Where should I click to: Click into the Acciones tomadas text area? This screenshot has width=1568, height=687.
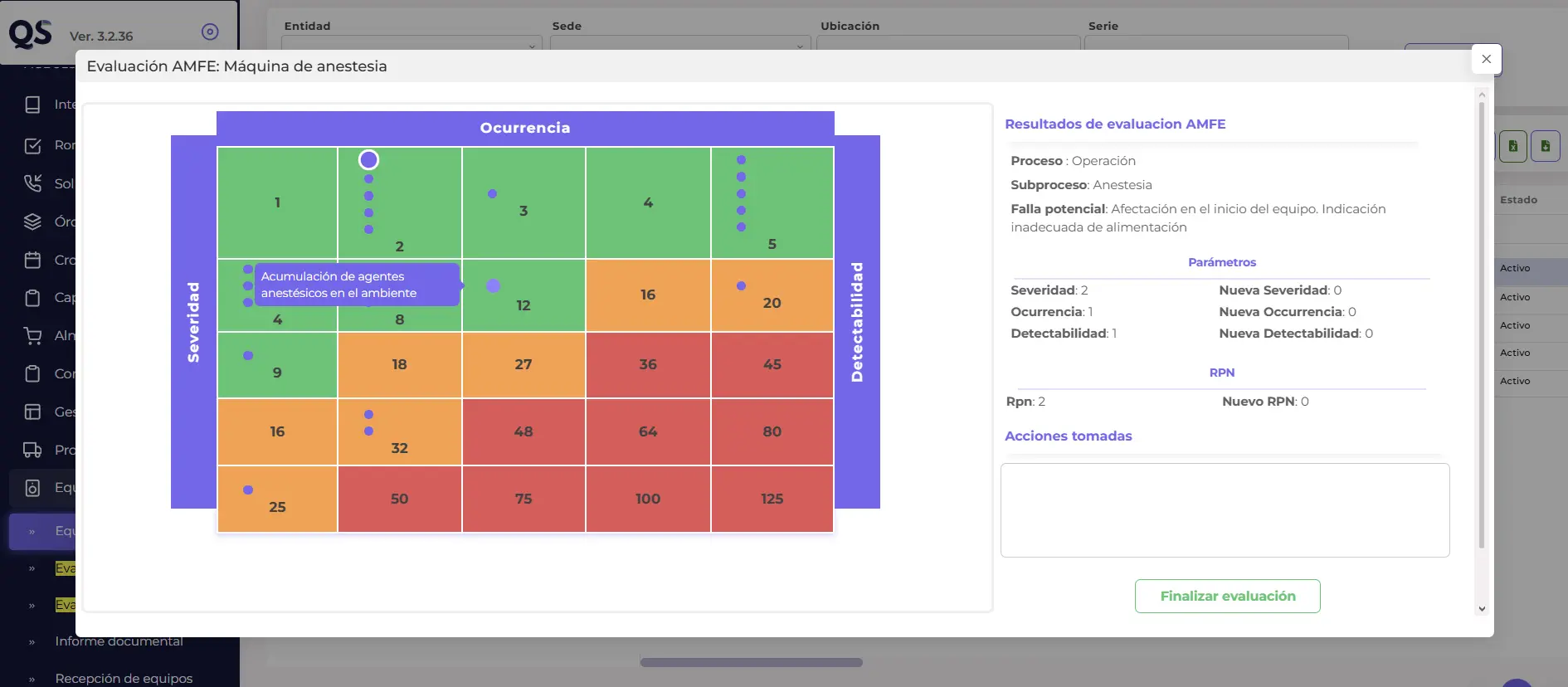[1225, 510]
